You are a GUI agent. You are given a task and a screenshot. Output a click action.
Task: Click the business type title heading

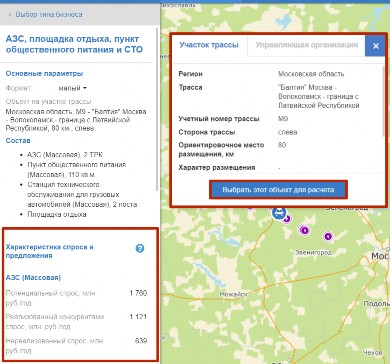coord(74,44)
